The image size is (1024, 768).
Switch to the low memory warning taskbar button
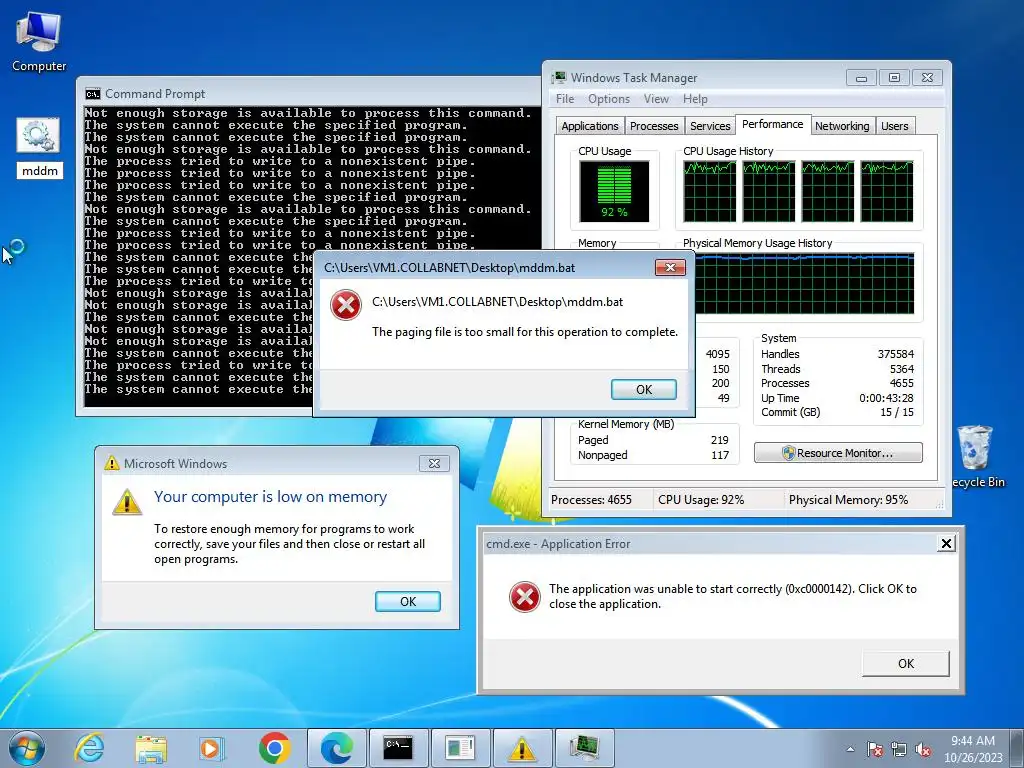(522, 748)
